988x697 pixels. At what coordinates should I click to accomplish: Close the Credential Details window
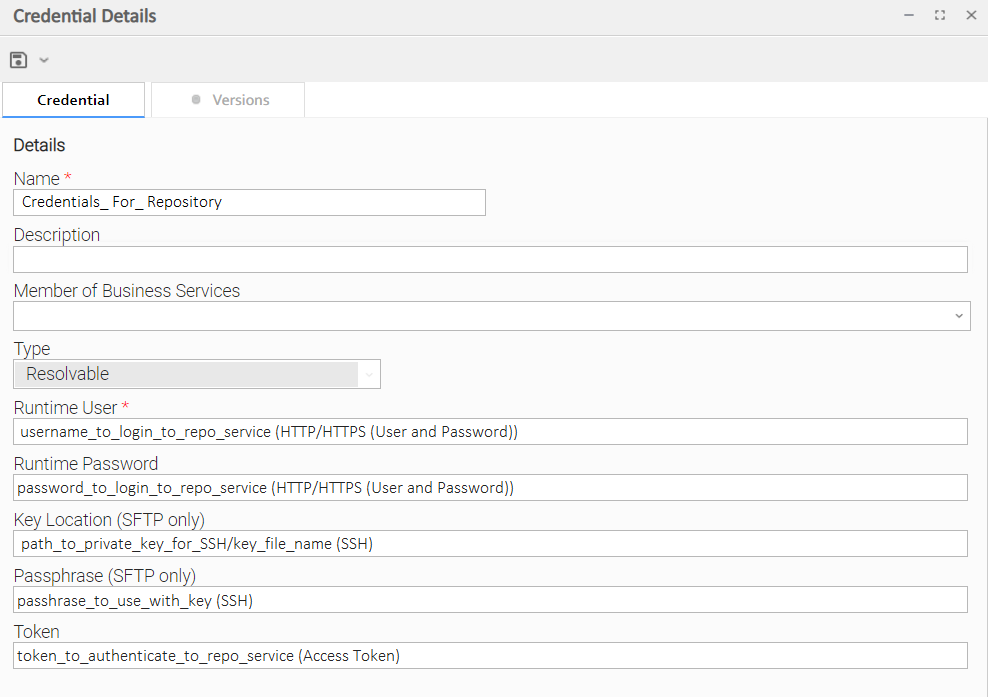pos(971,15)
